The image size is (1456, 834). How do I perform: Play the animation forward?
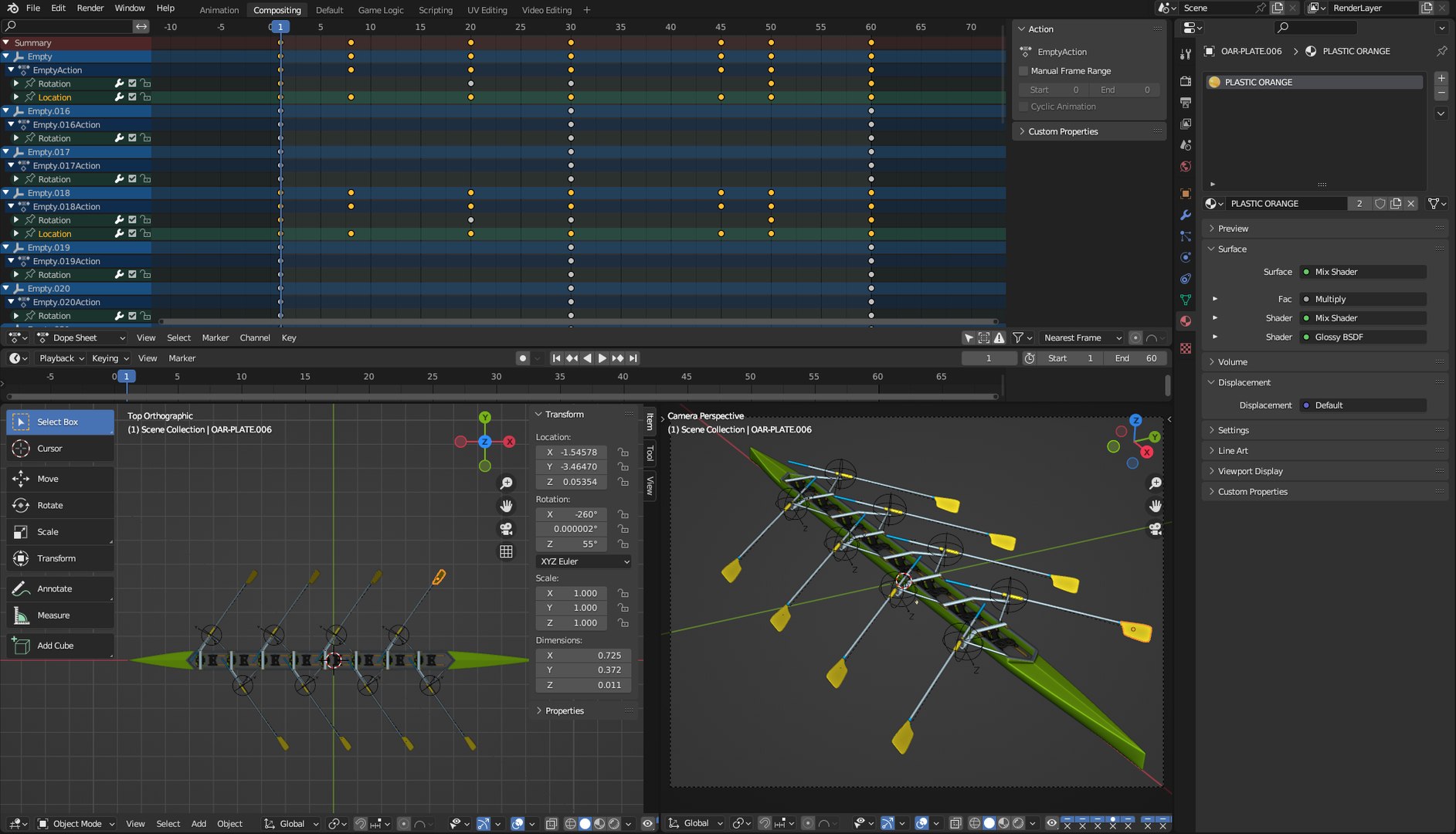[602, 358]
